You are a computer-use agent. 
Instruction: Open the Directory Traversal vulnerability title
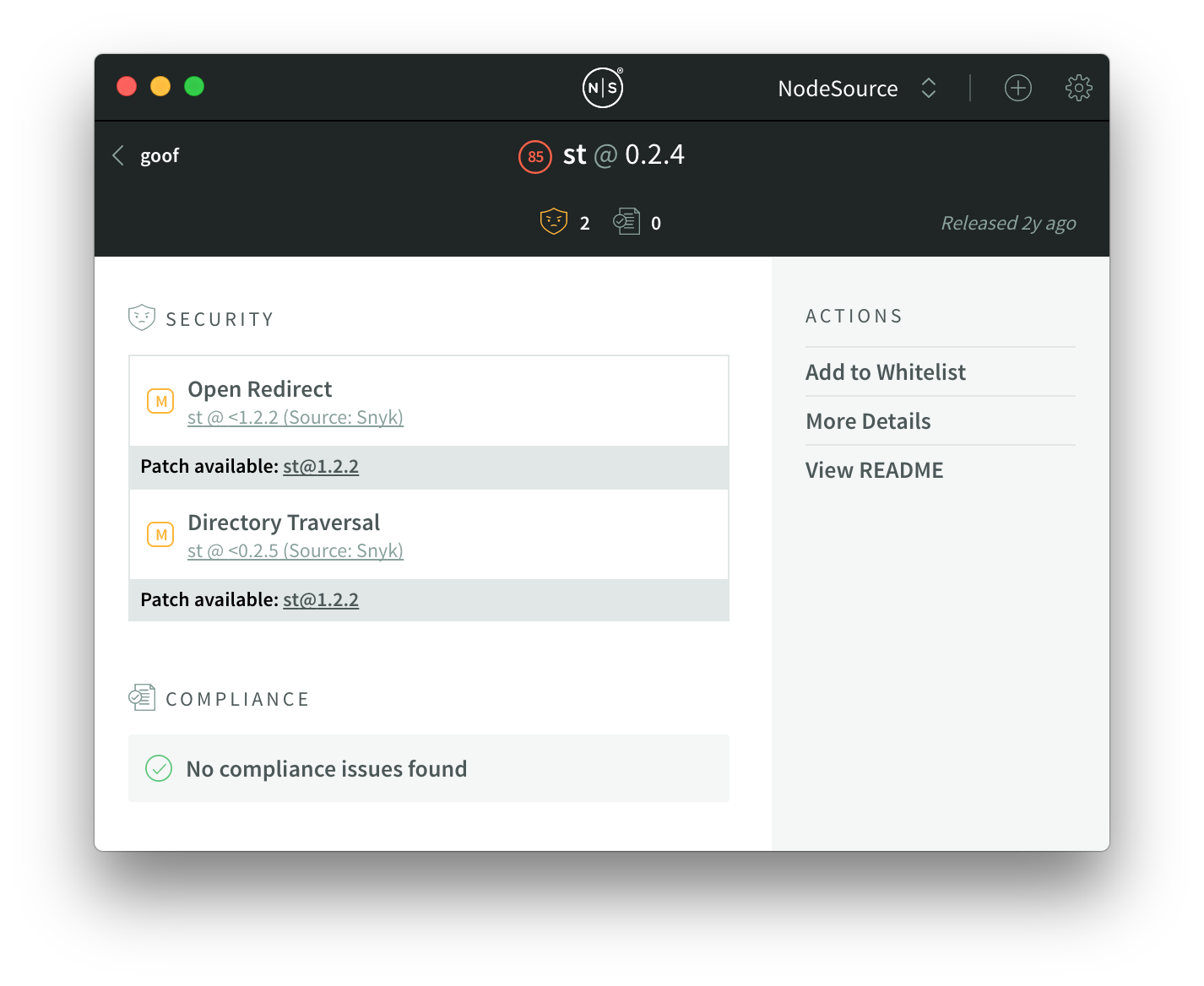(x=284, y=523)
